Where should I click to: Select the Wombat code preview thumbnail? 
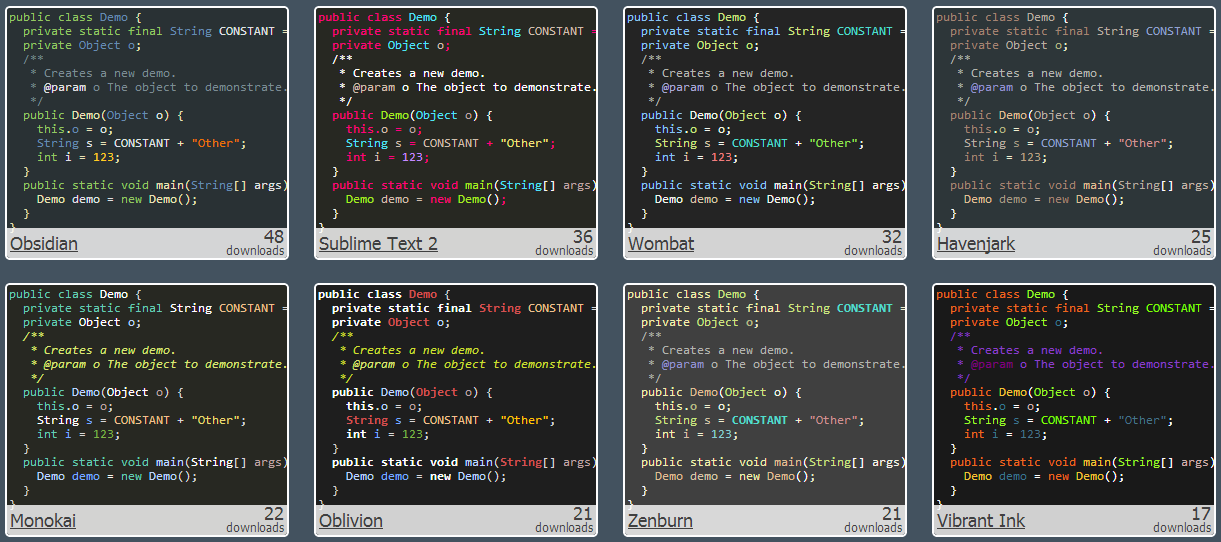click(765, 118)
